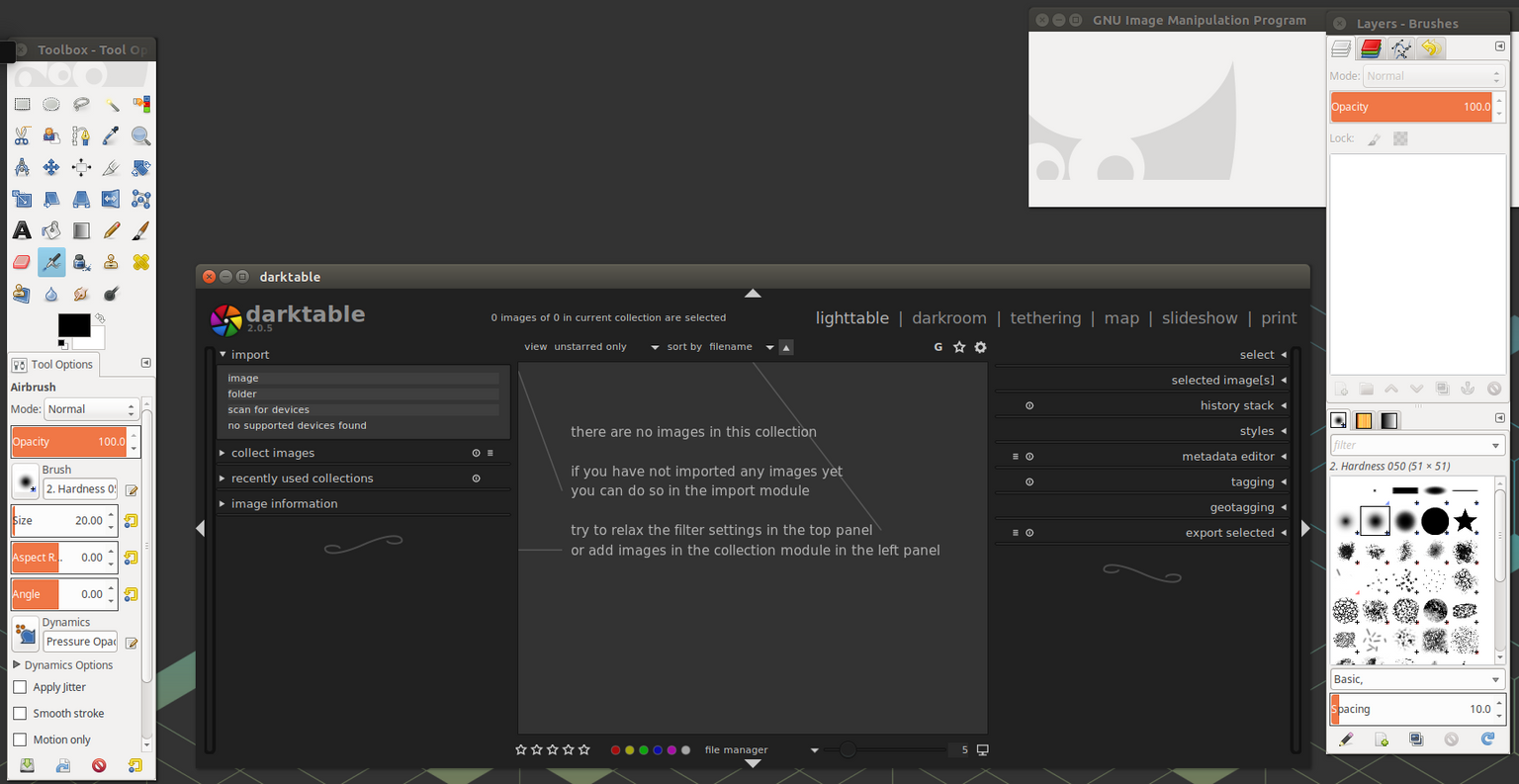The width and height of the screenshot is (1519, 784).
Task: Check the Smooth stroke option
Action: 19,713
